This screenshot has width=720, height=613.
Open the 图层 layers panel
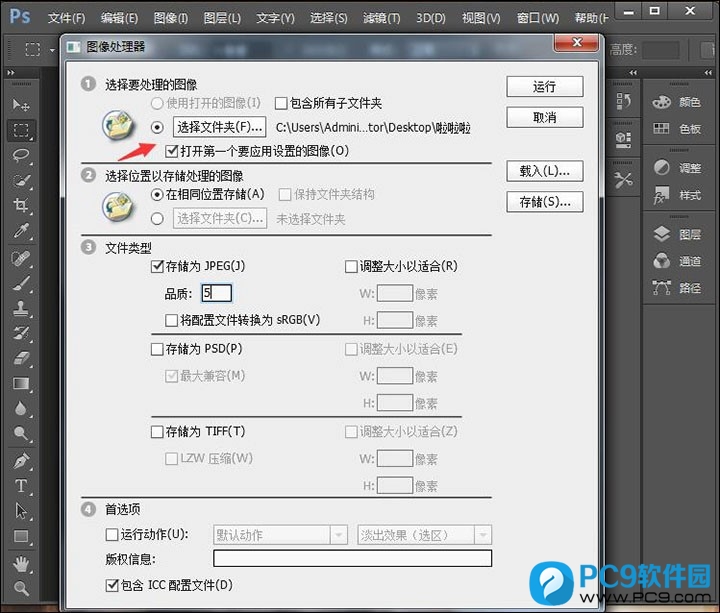point(677,235)
